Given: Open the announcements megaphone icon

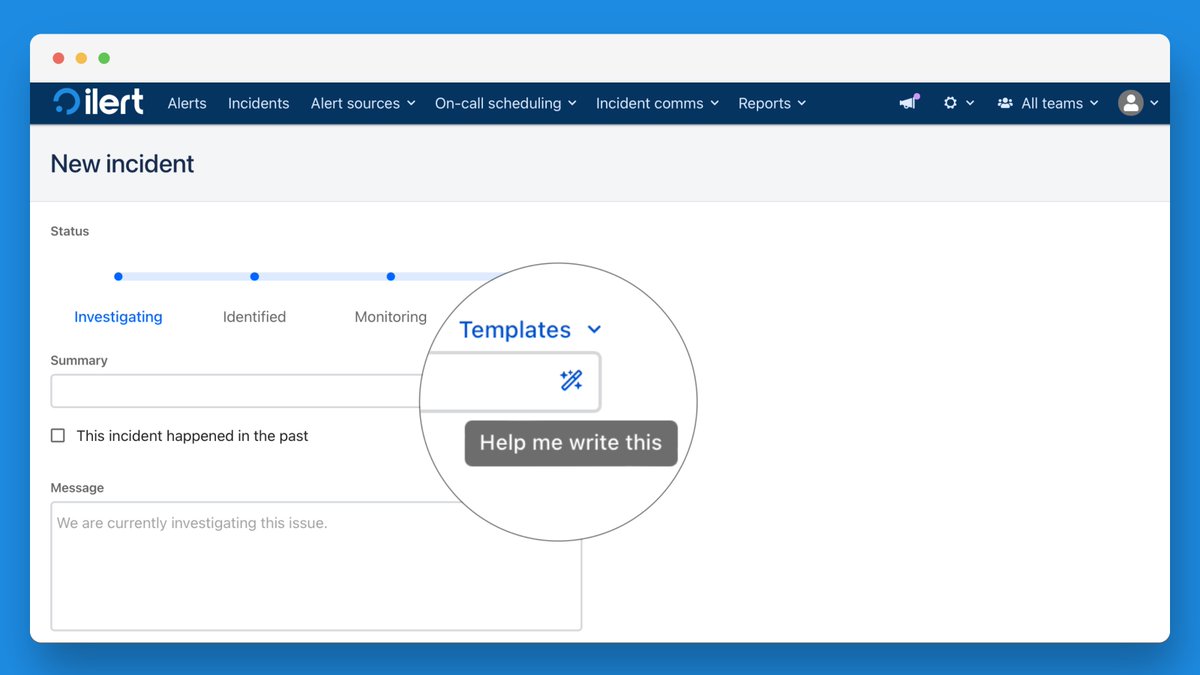Looking at the screenshot, I should (909, 102).
